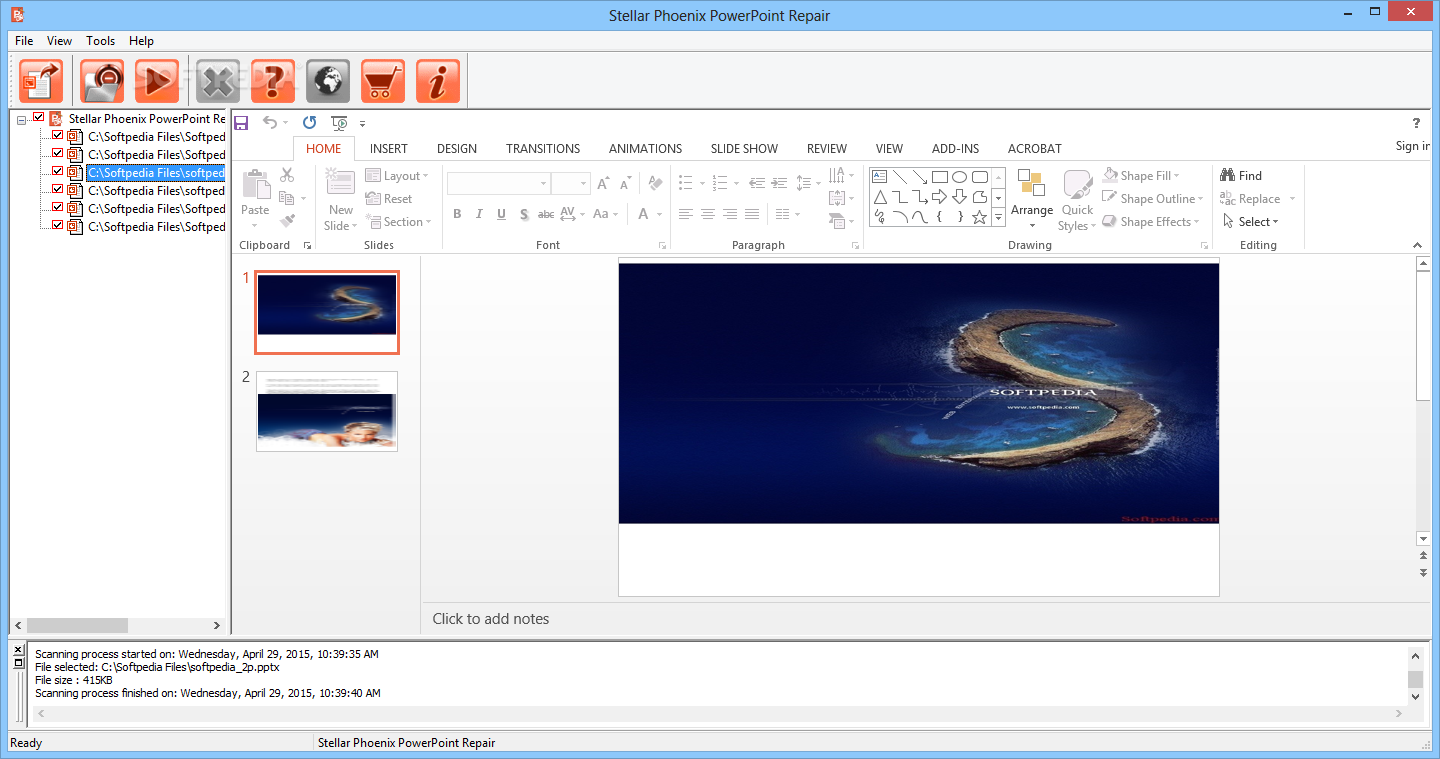Select slide 2 thumbnail

pos(327,411)
